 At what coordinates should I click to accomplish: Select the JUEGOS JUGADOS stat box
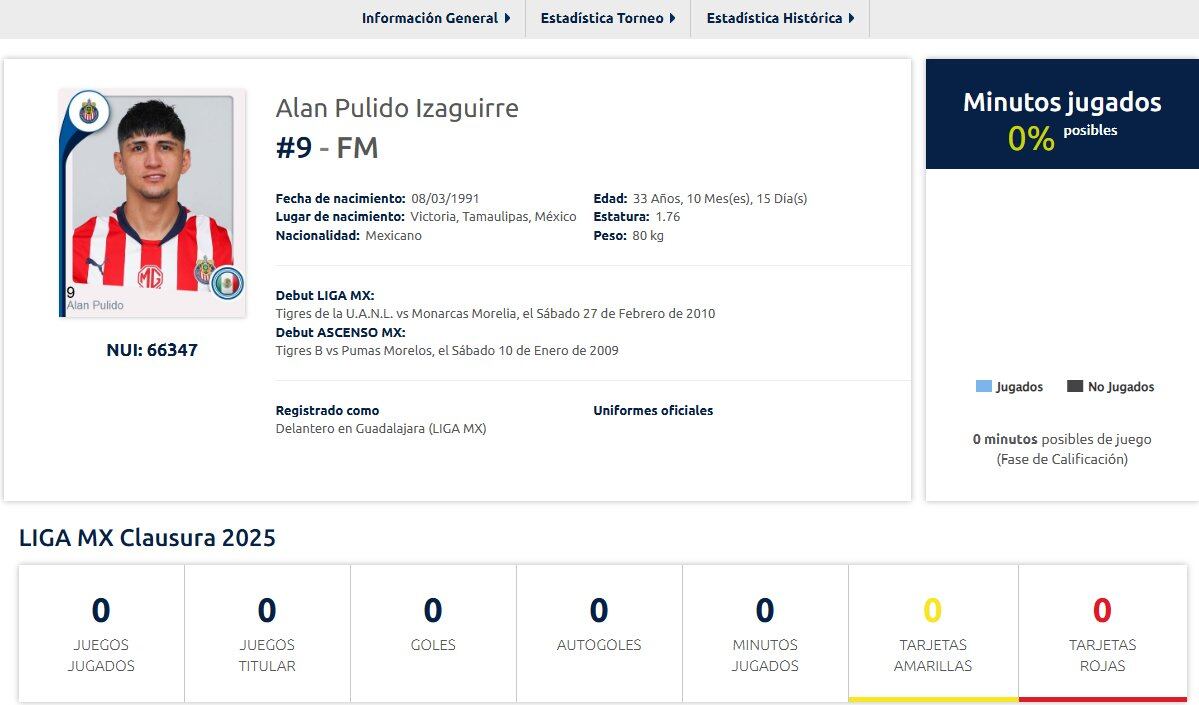coord(100,632)
